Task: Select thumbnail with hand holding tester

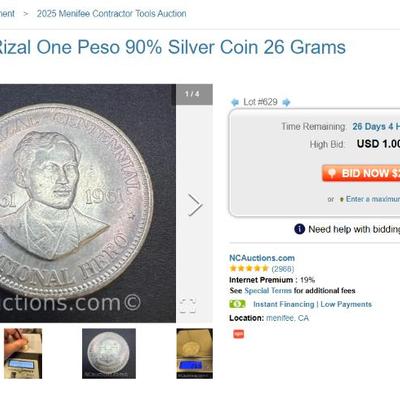Action: click(x=23, y=354)
